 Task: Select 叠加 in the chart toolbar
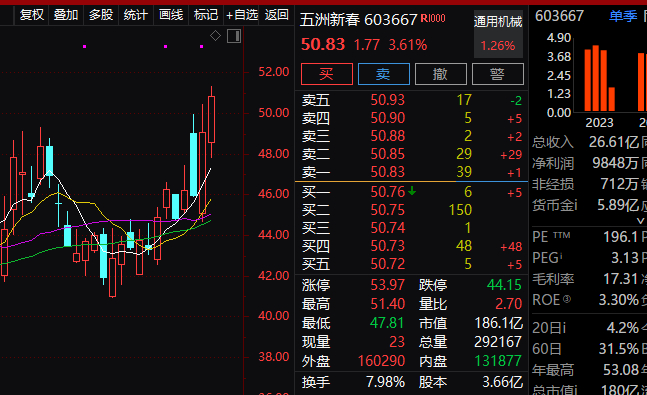click(x=66, y=15)
